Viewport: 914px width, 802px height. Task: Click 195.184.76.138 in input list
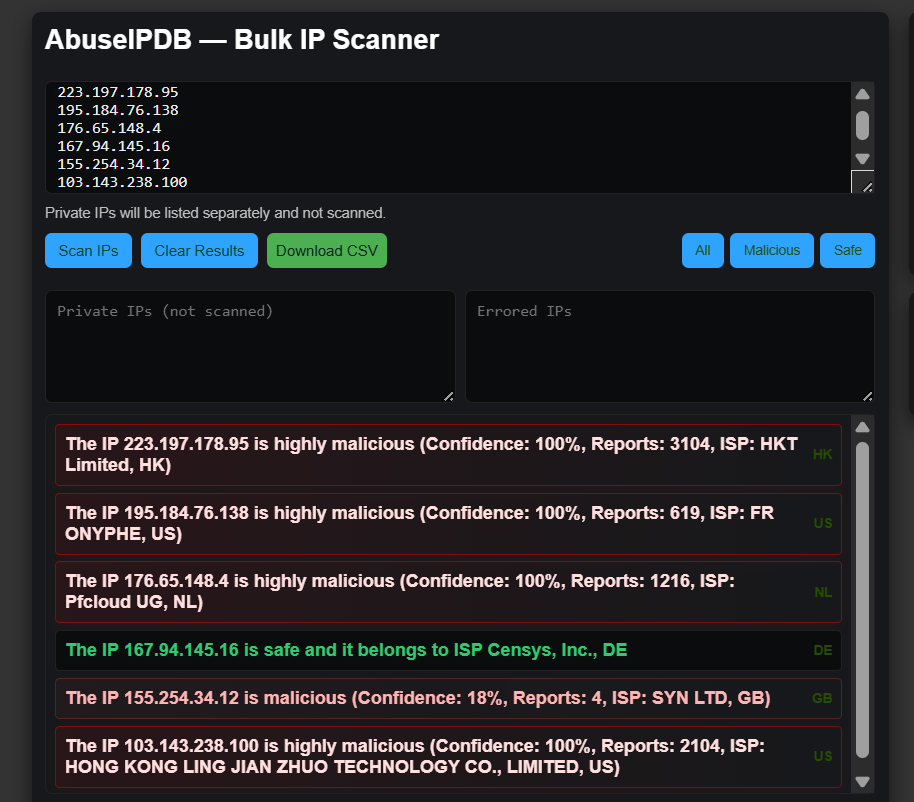pyautogui.click(x=118, y=110)
